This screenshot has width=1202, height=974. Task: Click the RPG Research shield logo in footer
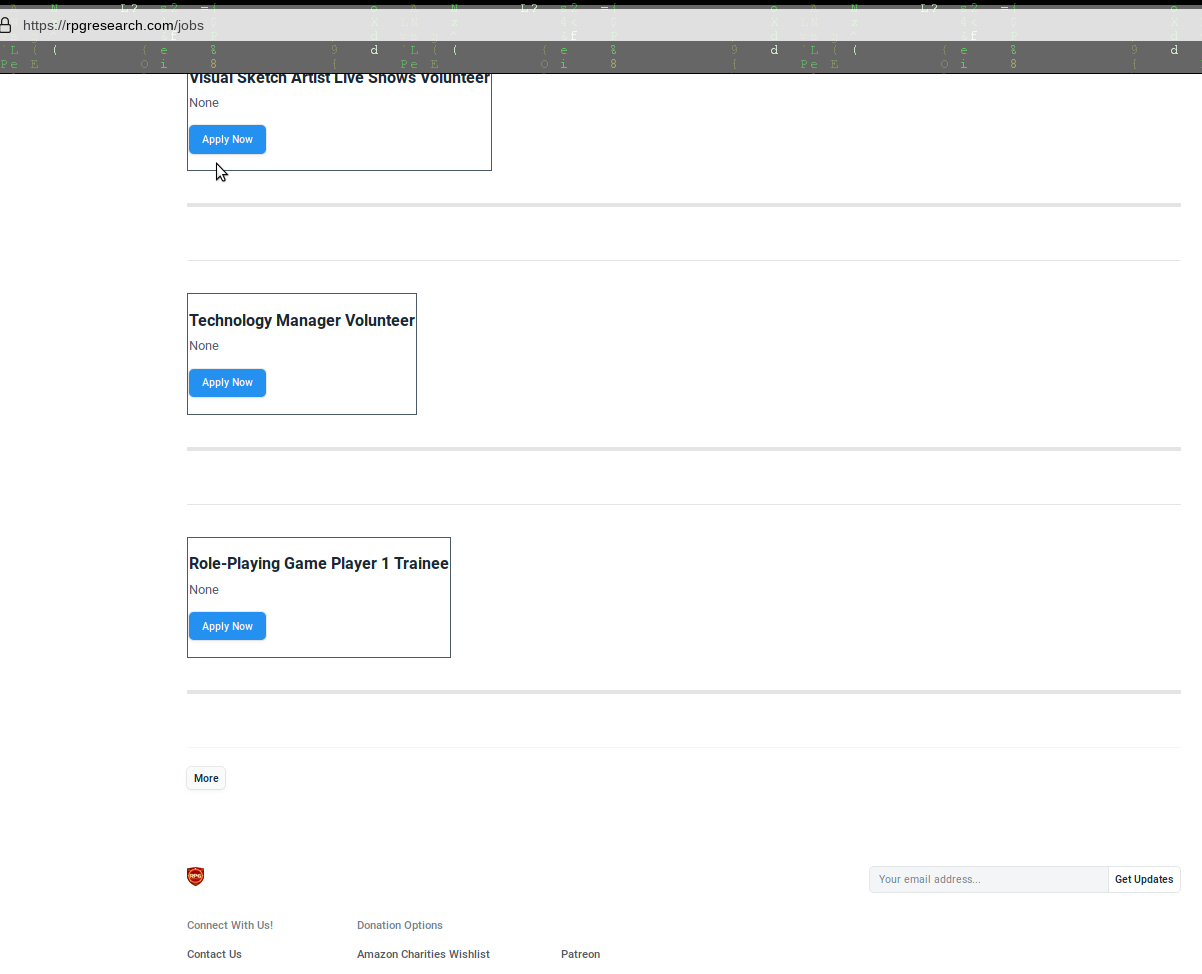pyautogui.click(x=195, y=877)
